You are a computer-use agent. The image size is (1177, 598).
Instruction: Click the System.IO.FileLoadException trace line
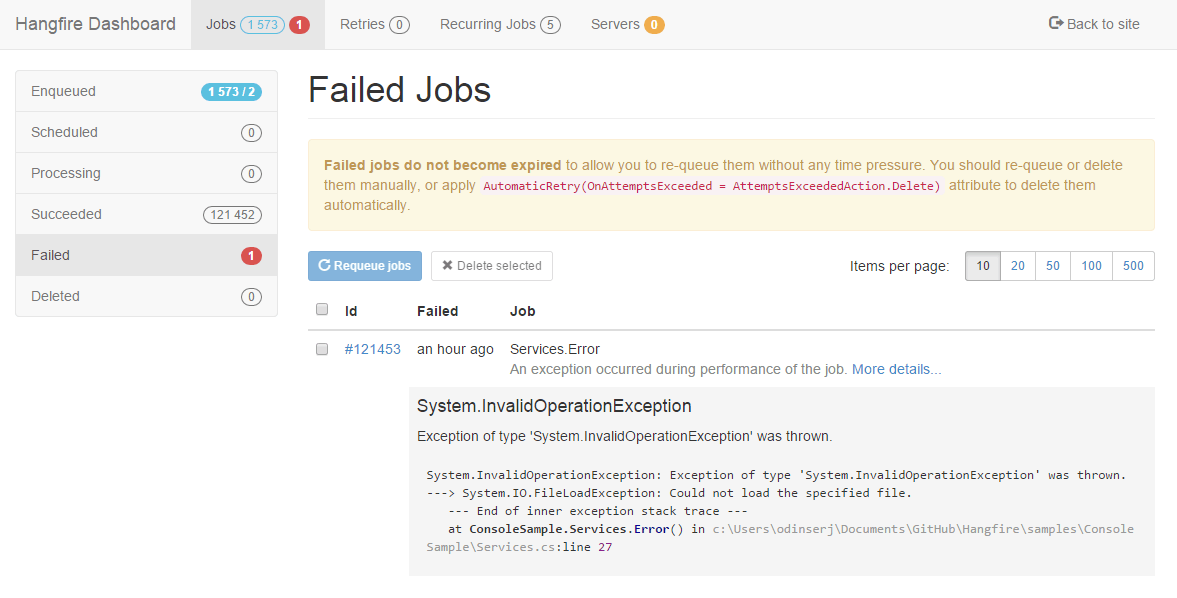(669, 493)
